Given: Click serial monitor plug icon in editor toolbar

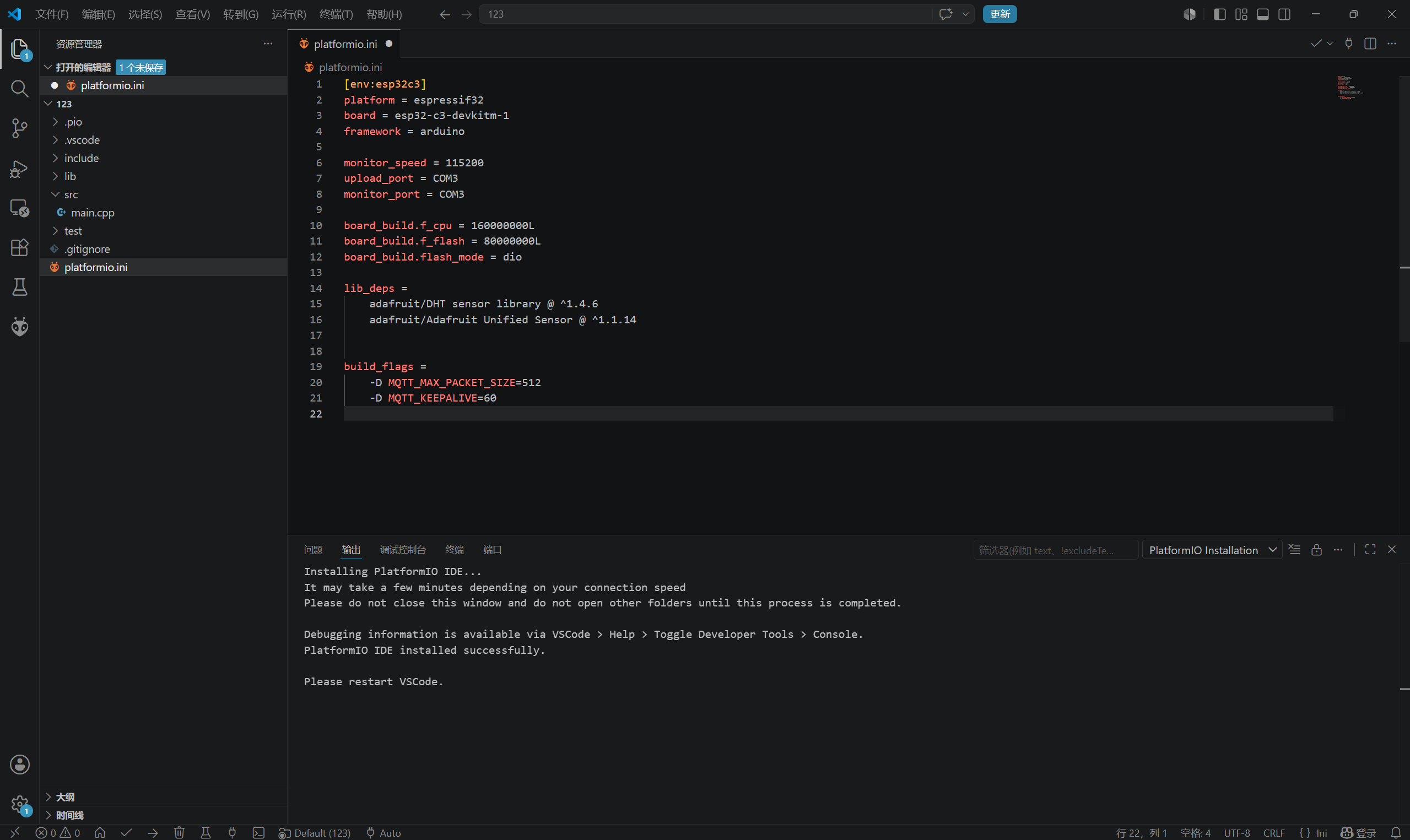Looking at the screenshot, I should click(1349, 44).
